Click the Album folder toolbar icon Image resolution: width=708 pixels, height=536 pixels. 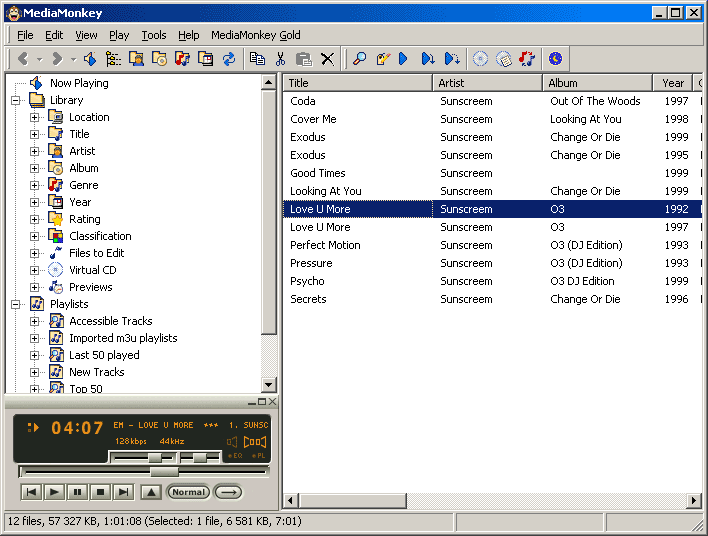tap(159, 59)
